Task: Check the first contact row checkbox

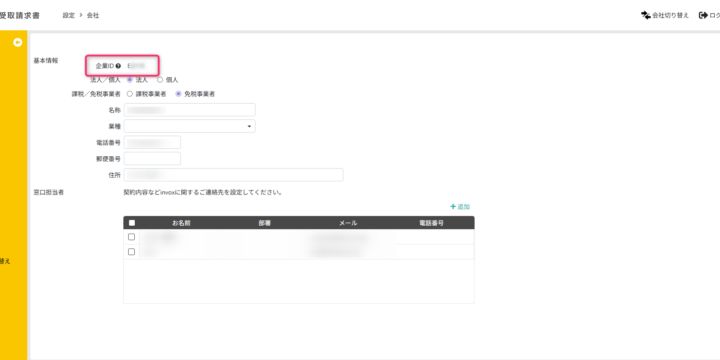Action: 131,237
